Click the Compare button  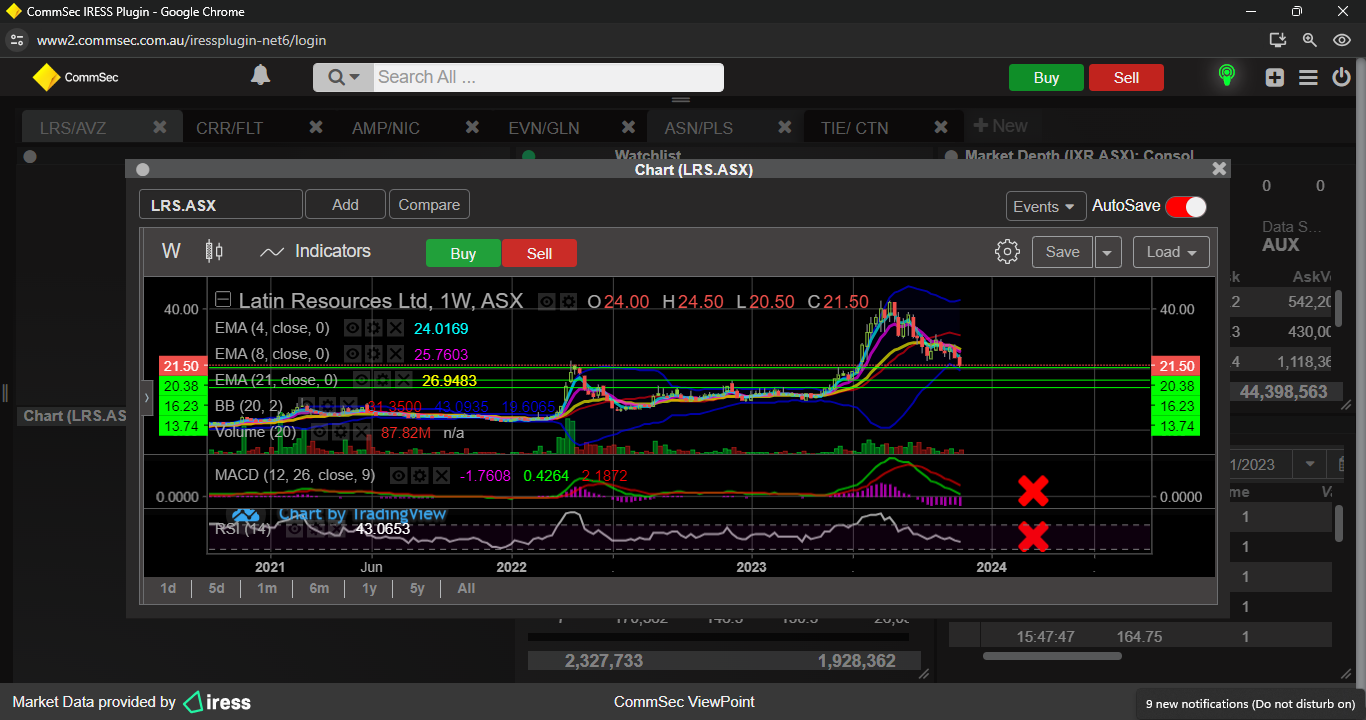(x=429, y=204)
